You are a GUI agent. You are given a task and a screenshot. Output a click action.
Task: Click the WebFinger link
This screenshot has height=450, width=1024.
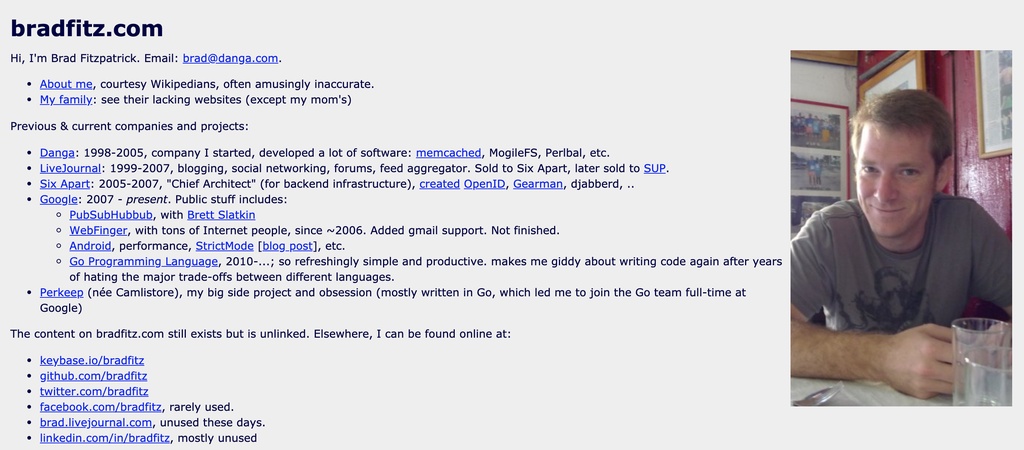tap(98, 230)
